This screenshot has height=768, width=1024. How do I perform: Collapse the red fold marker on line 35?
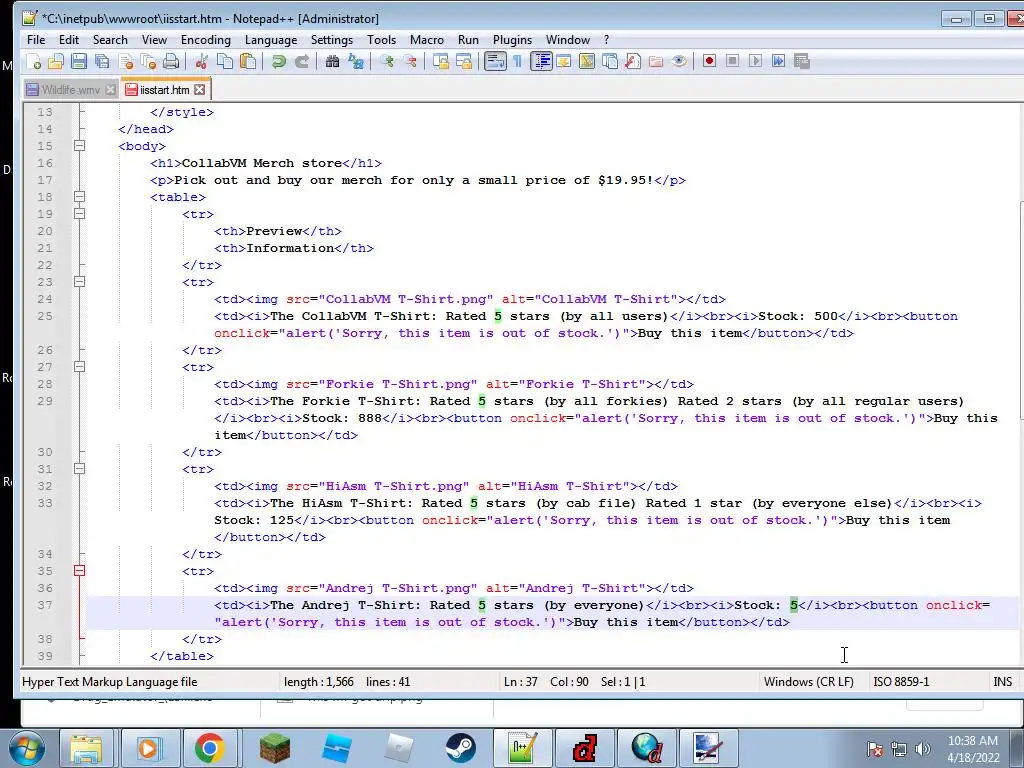tap(79, 571)
